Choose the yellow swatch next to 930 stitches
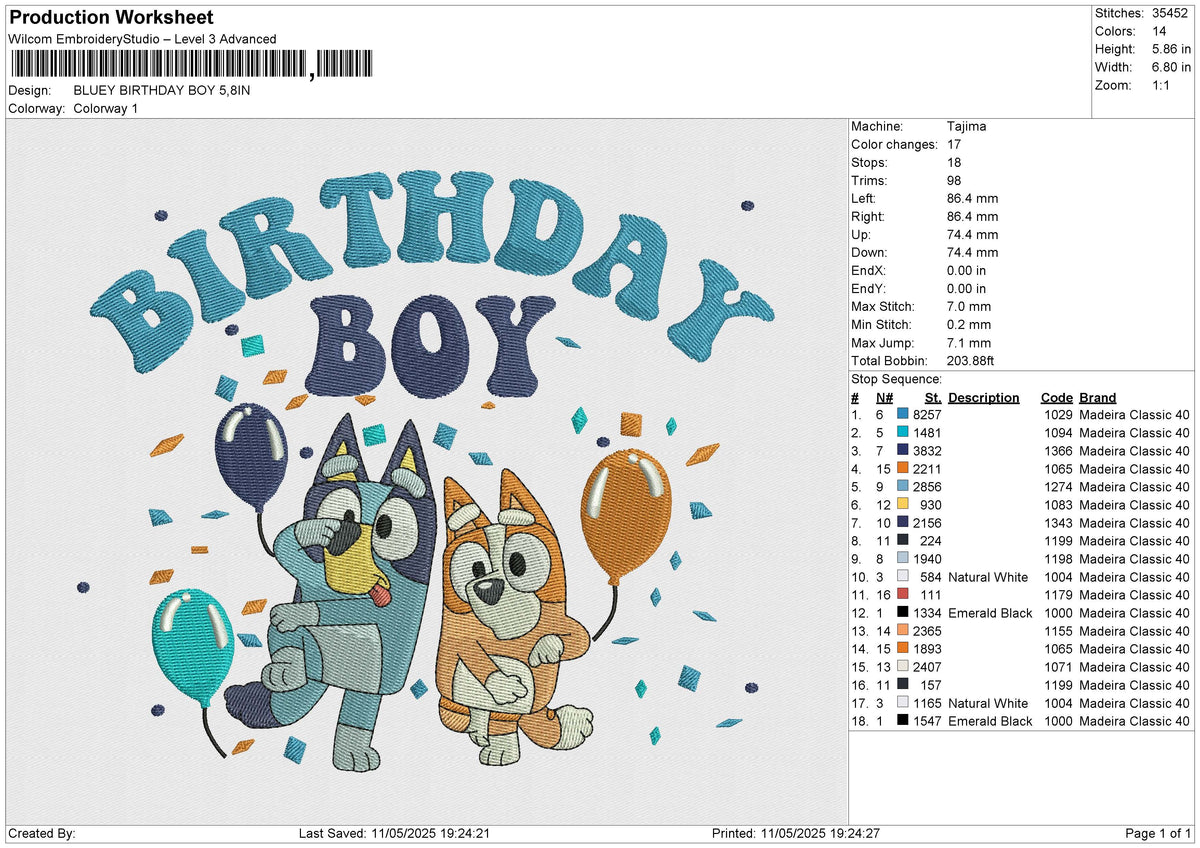 [x=903, y=504]
